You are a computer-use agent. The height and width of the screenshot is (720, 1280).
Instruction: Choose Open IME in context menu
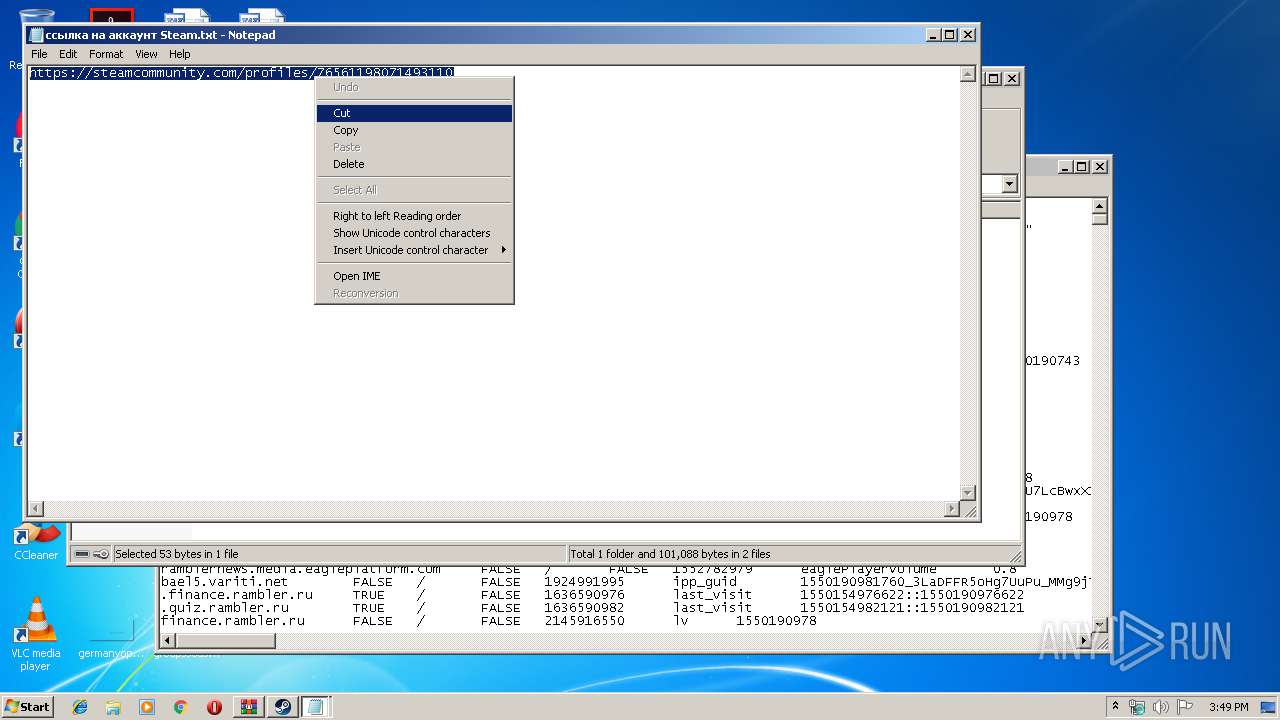point(414,276)
